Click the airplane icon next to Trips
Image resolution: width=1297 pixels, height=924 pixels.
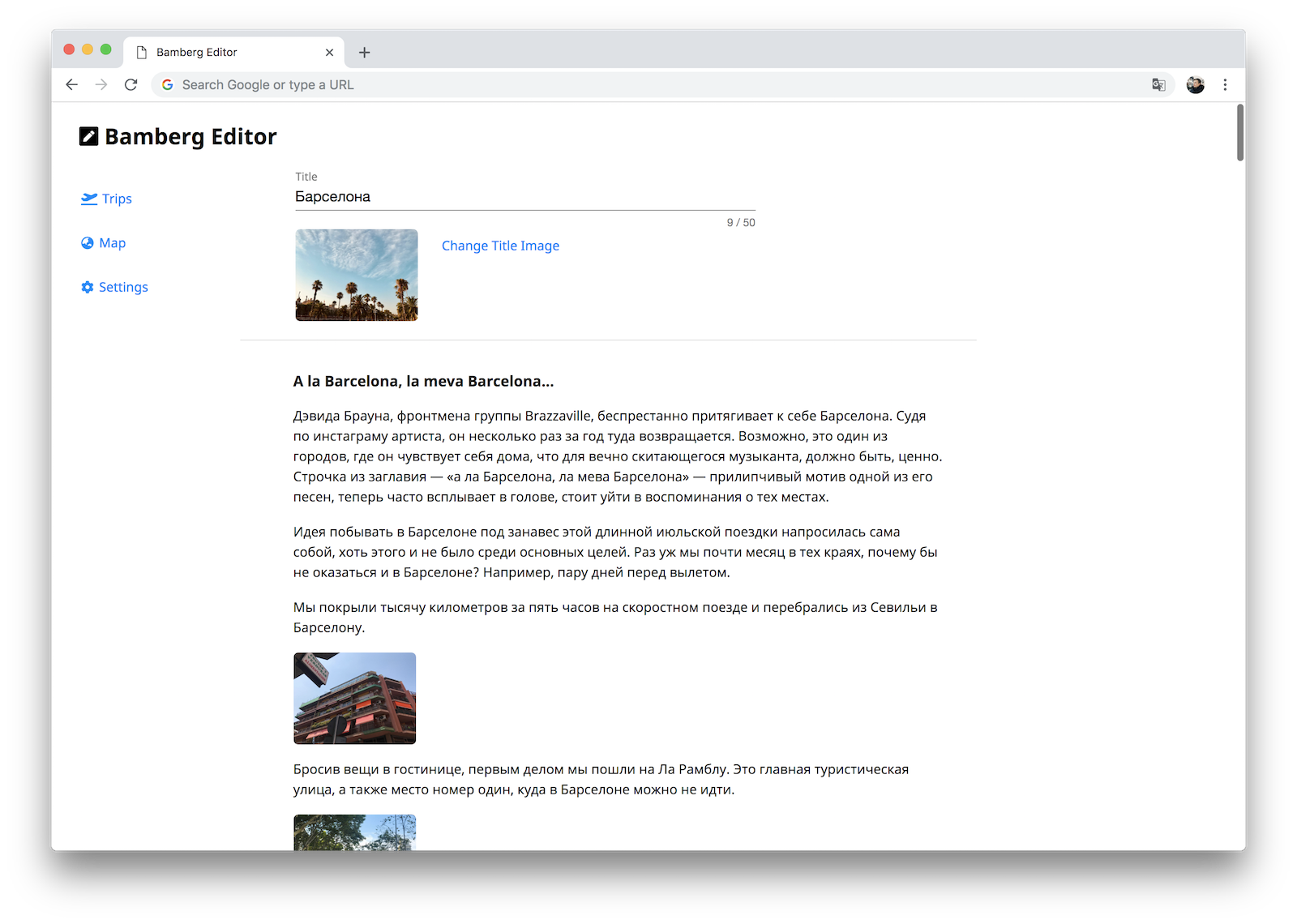[x=89, y=199]
